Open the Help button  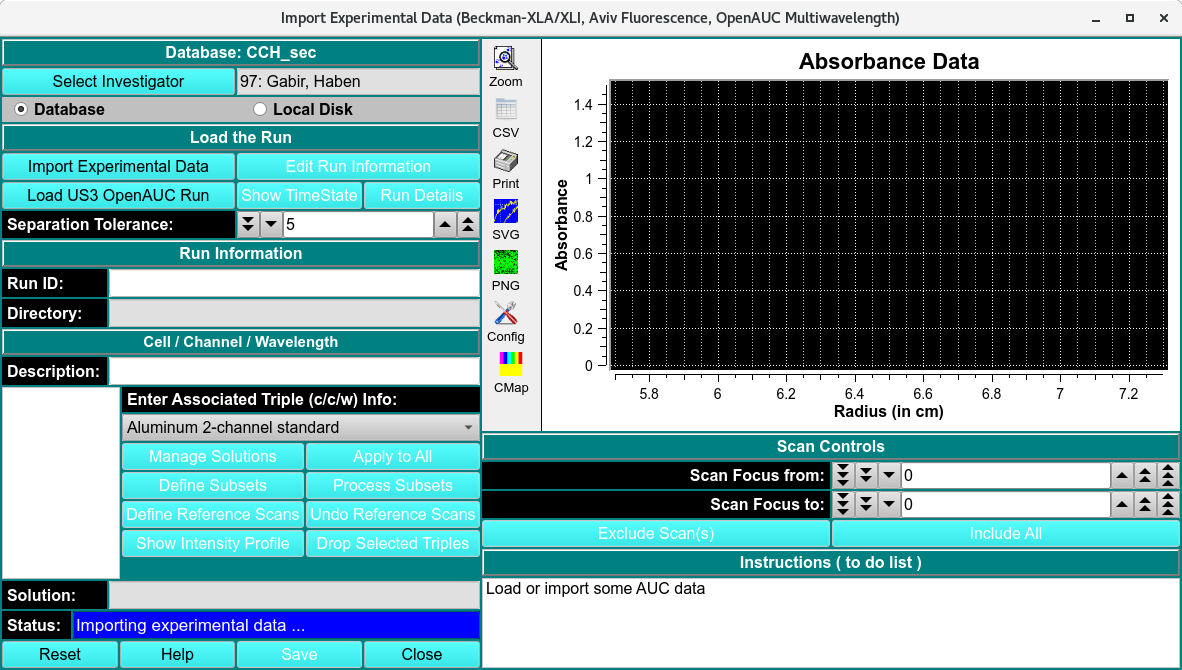[x=177, y=654]
